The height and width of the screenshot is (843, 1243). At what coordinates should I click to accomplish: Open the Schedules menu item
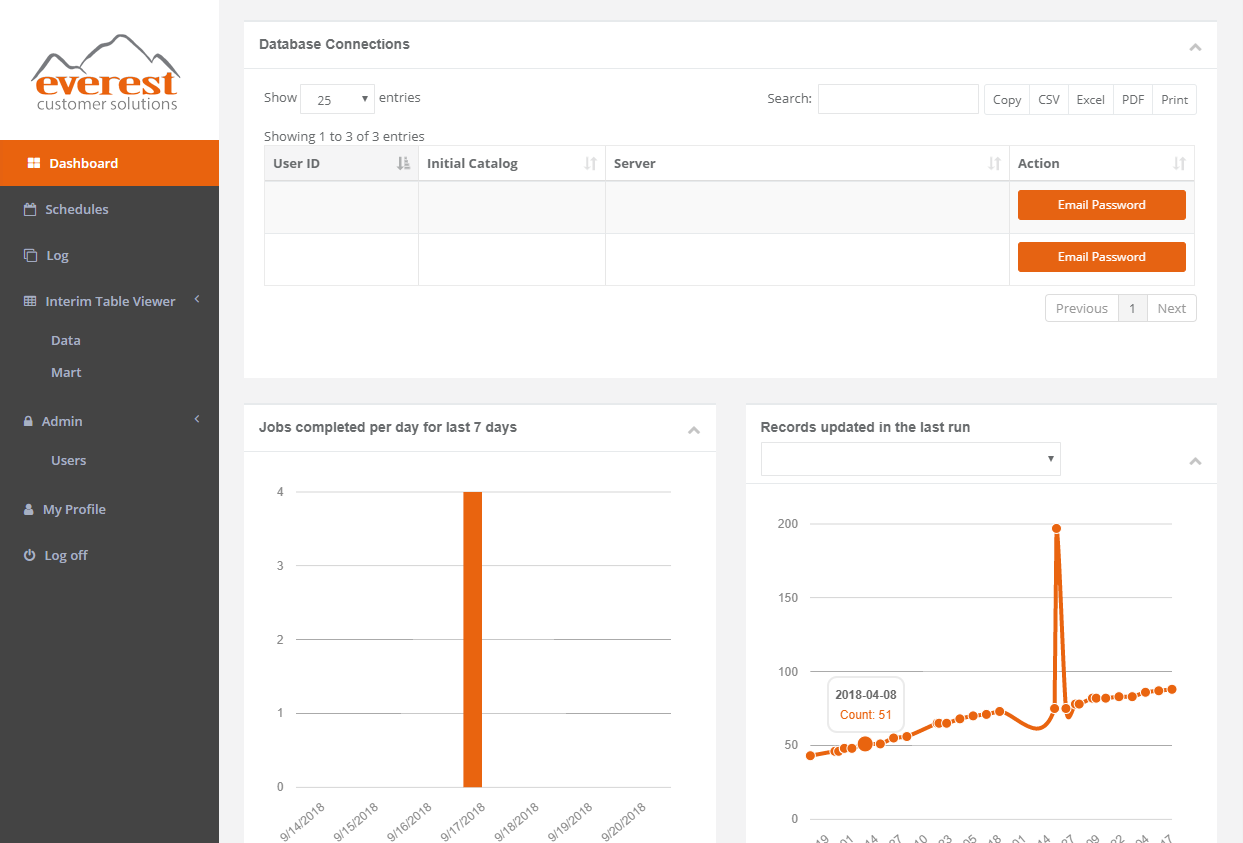point(109,209)
